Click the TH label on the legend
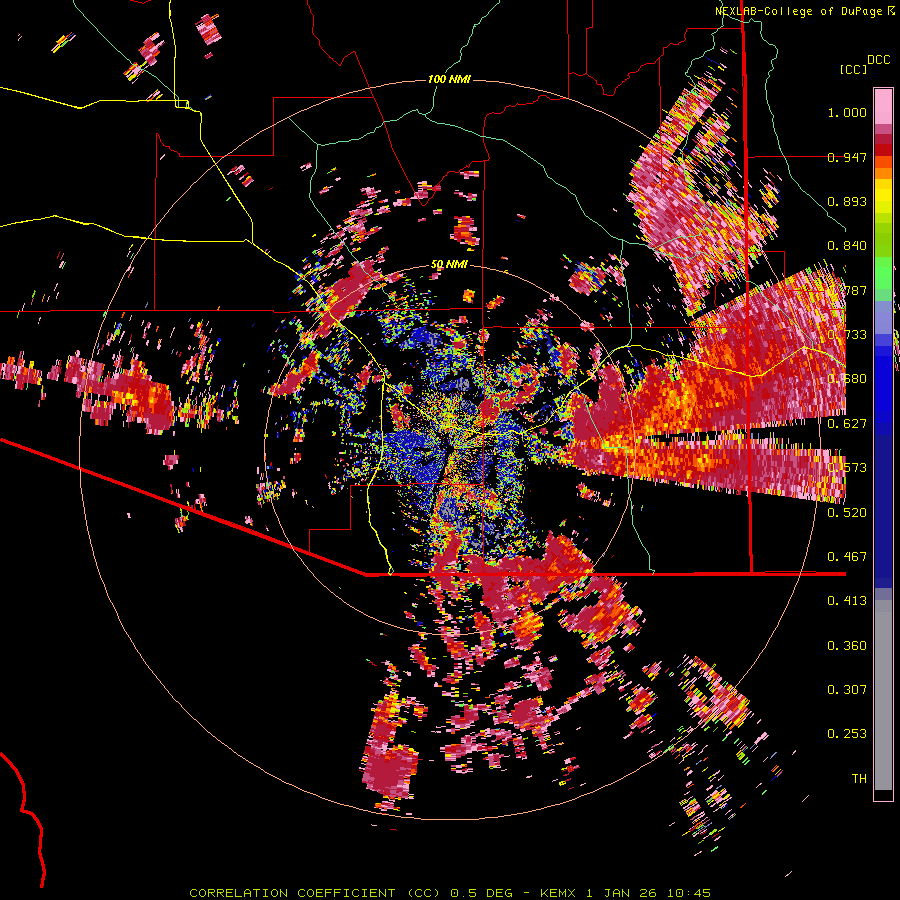Image resolution: width=900 pixels, height=900 pixels. point(859,779)
